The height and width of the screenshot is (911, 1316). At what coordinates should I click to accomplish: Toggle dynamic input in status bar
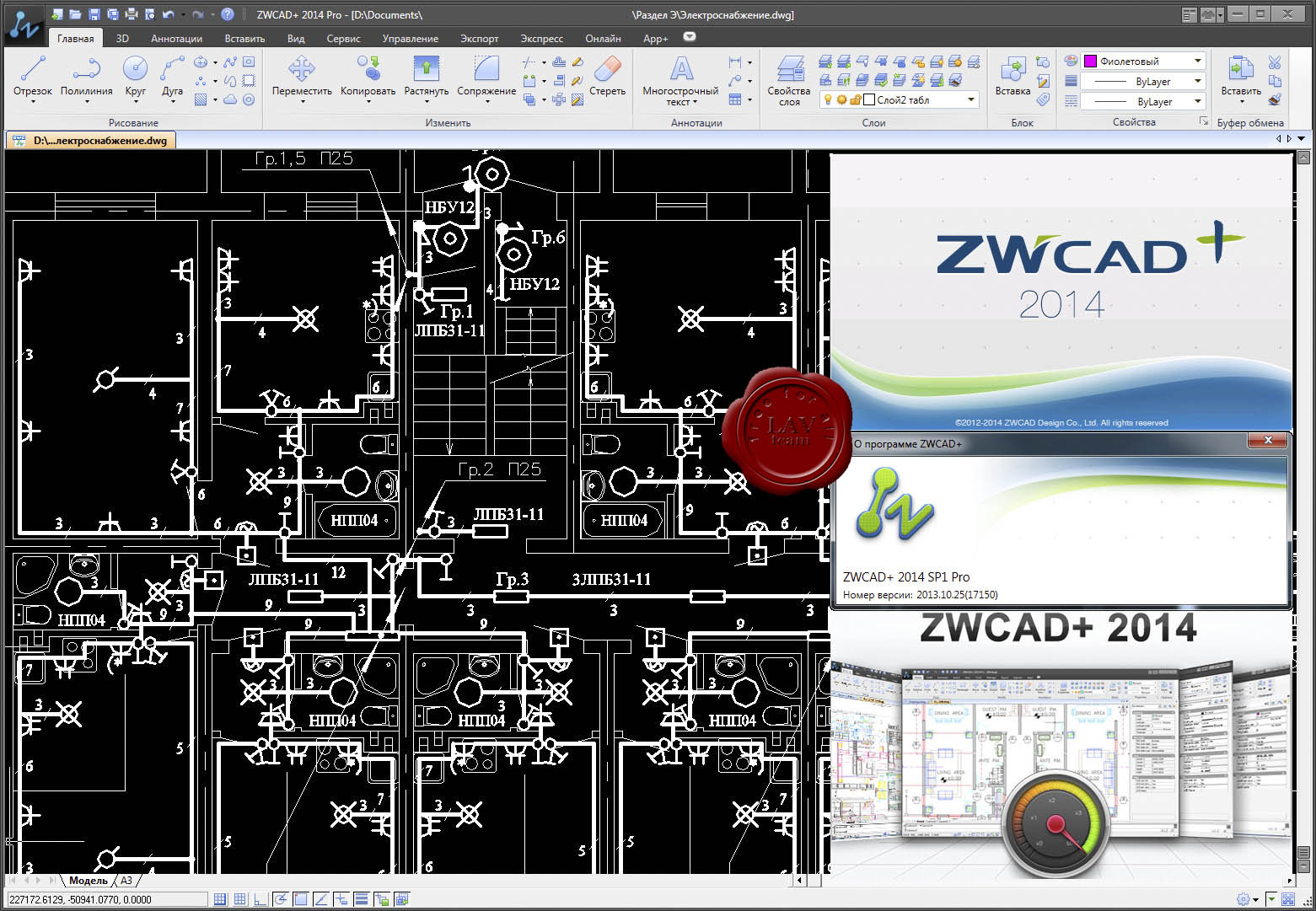click(x=341, y=899)
